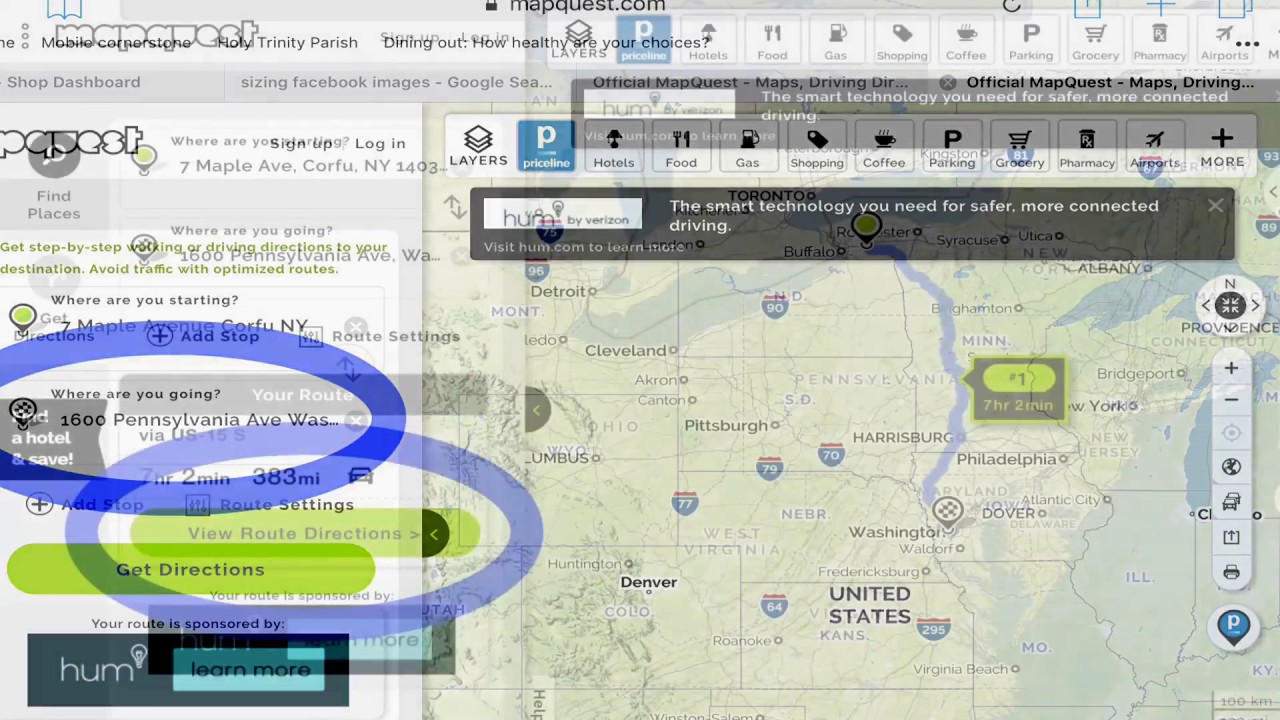Rotate map using the compass right arrow
The width and height of the screenshot is (1280, 720).
[x=1256, y=306]
